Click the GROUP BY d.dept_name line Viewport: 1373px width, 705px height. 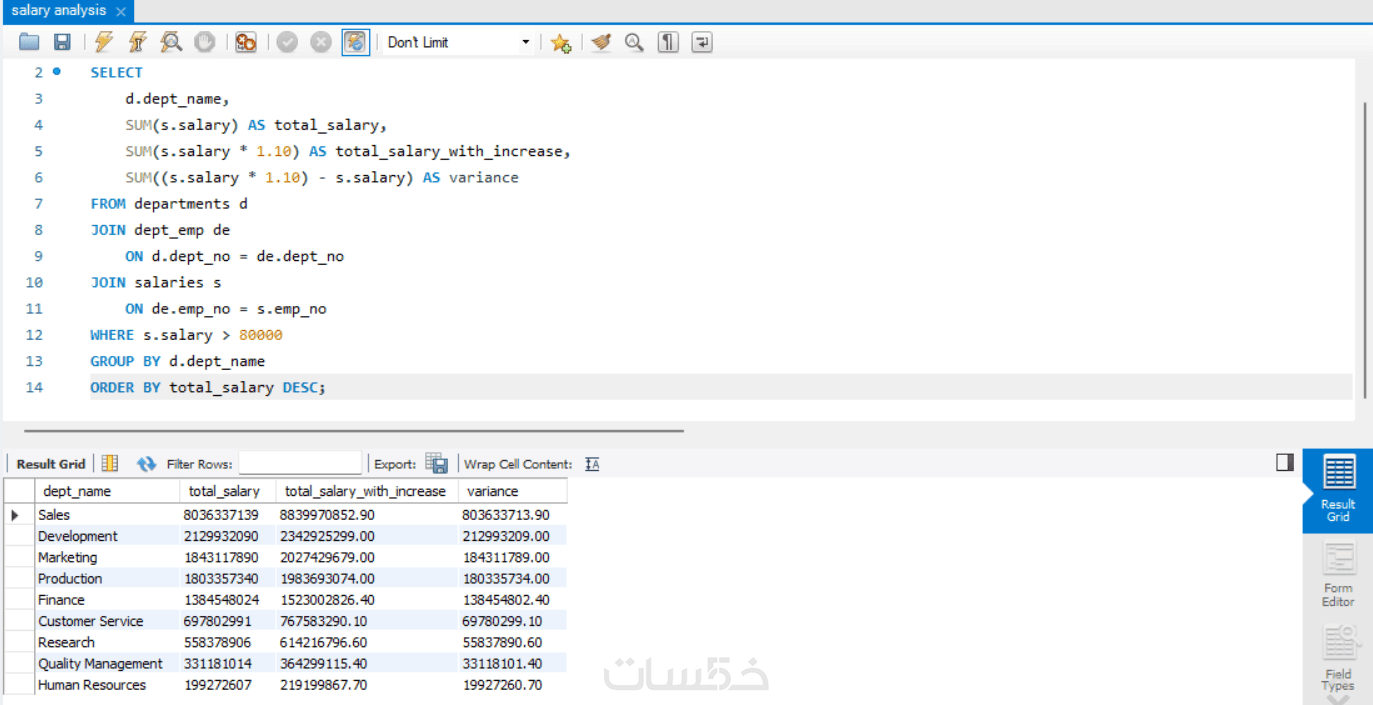coord(177,361)
